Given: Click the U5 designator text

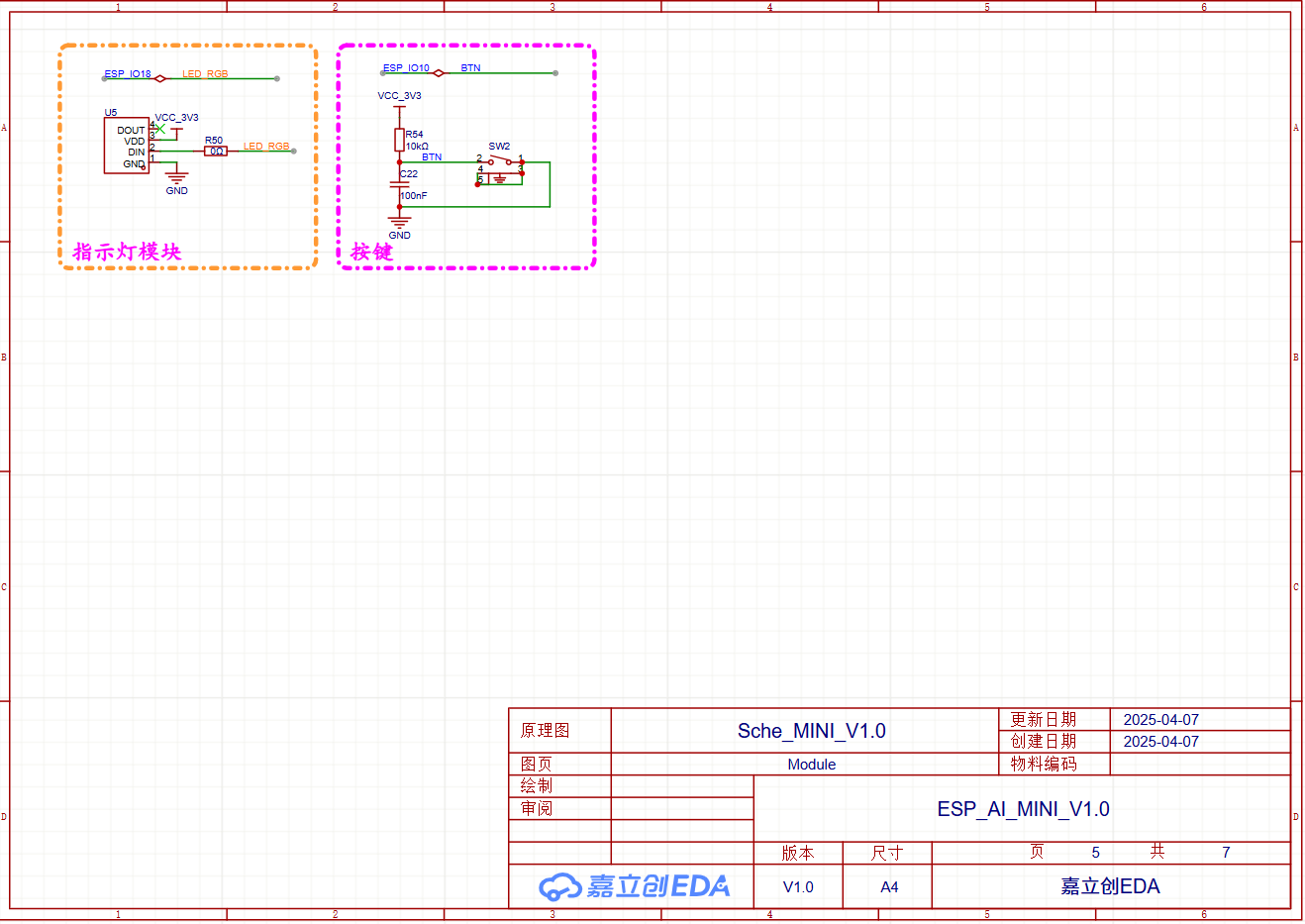Looking at the screenshot, I should [x=111, y=112].
